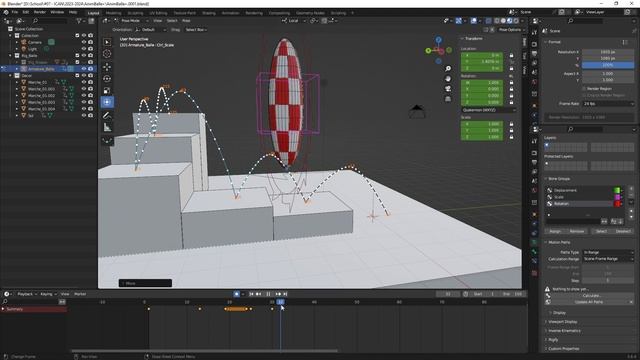Select the Scale tool in the viewport toolbar
The width and height of the screenshot is (640, 360).
107,90
